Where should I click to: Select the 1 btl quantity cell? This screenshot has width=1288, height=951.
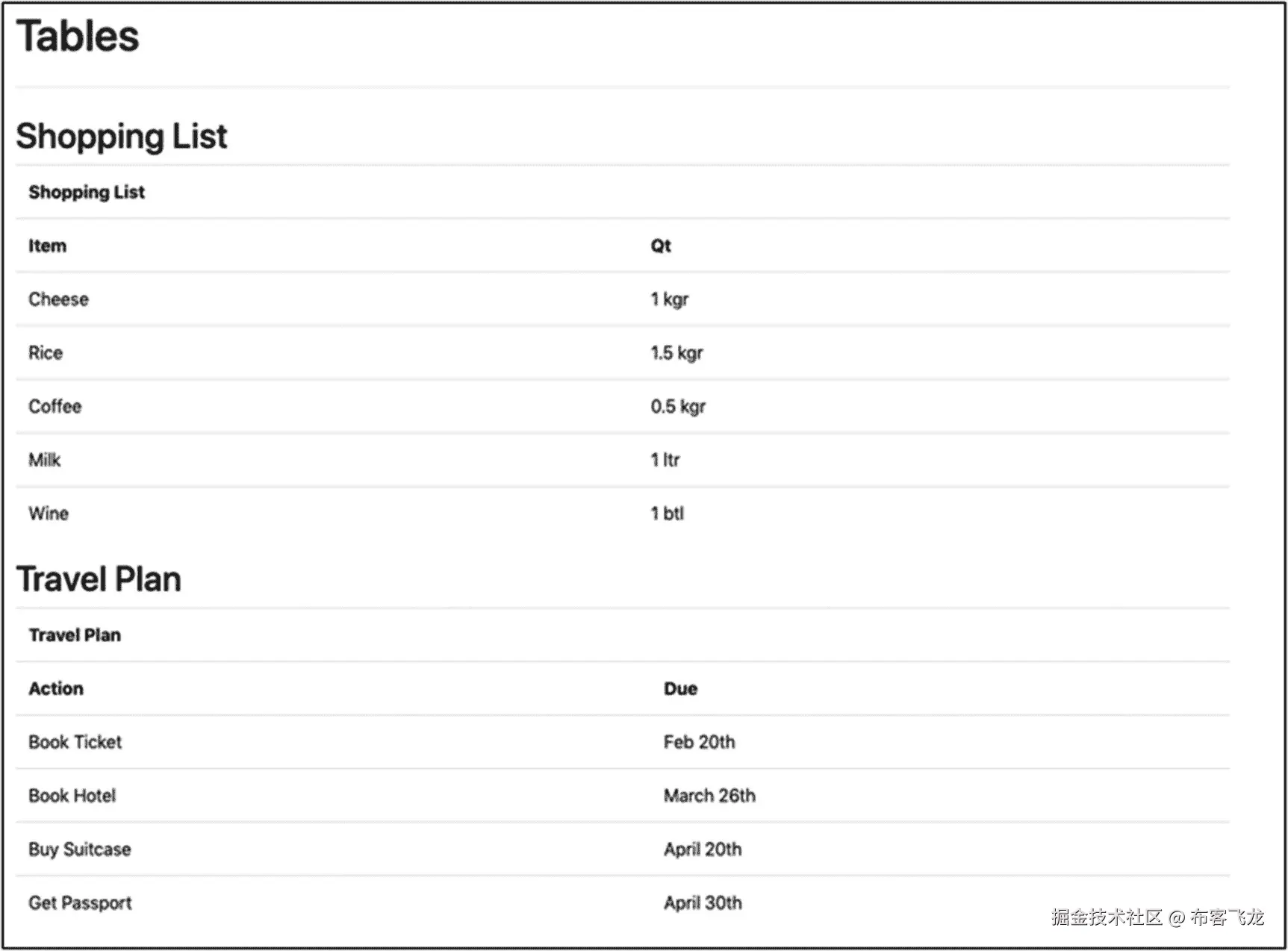668,514
